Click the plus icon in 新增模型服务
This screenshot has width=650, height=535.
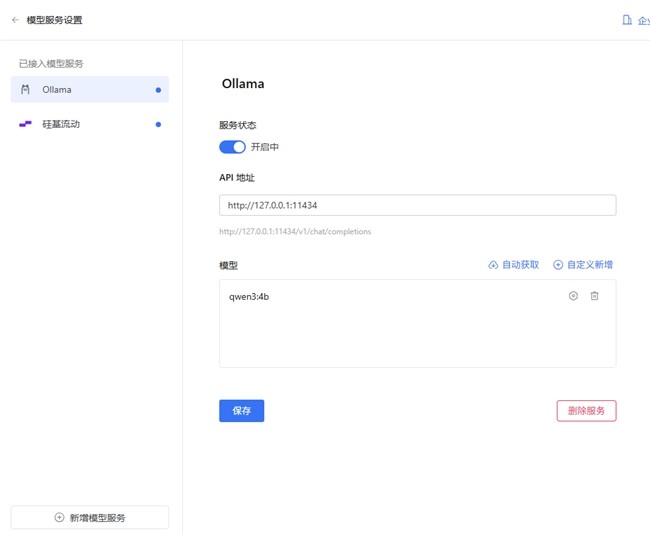point(59,517)
